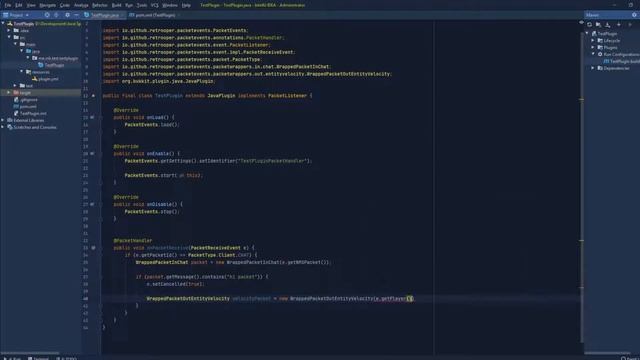Collapse the testplugin package arrow
Screen dimensions: 640x360
click(28, 58)
